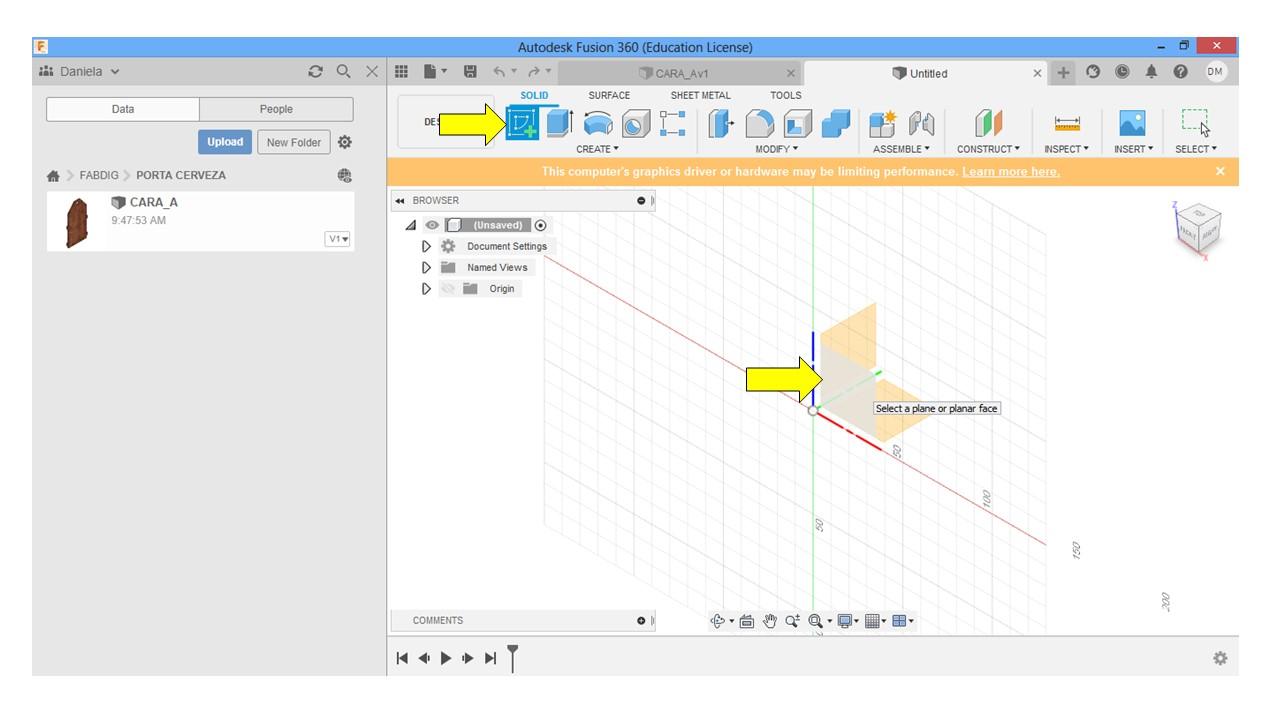
Task: Switch to the TOOLS tab
Action: pyautogui.click(x=786, y=96)
